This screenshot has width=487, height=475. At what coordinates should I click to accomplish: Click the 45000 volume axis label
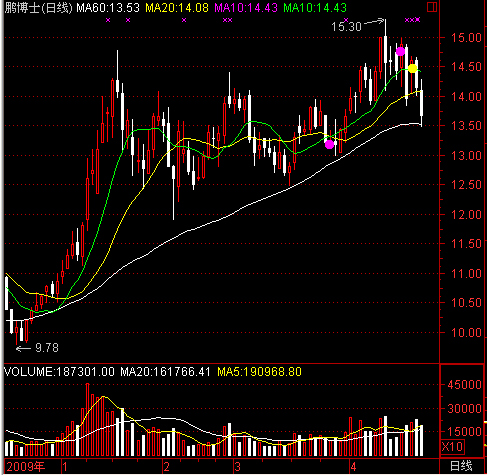click(465, 385)
